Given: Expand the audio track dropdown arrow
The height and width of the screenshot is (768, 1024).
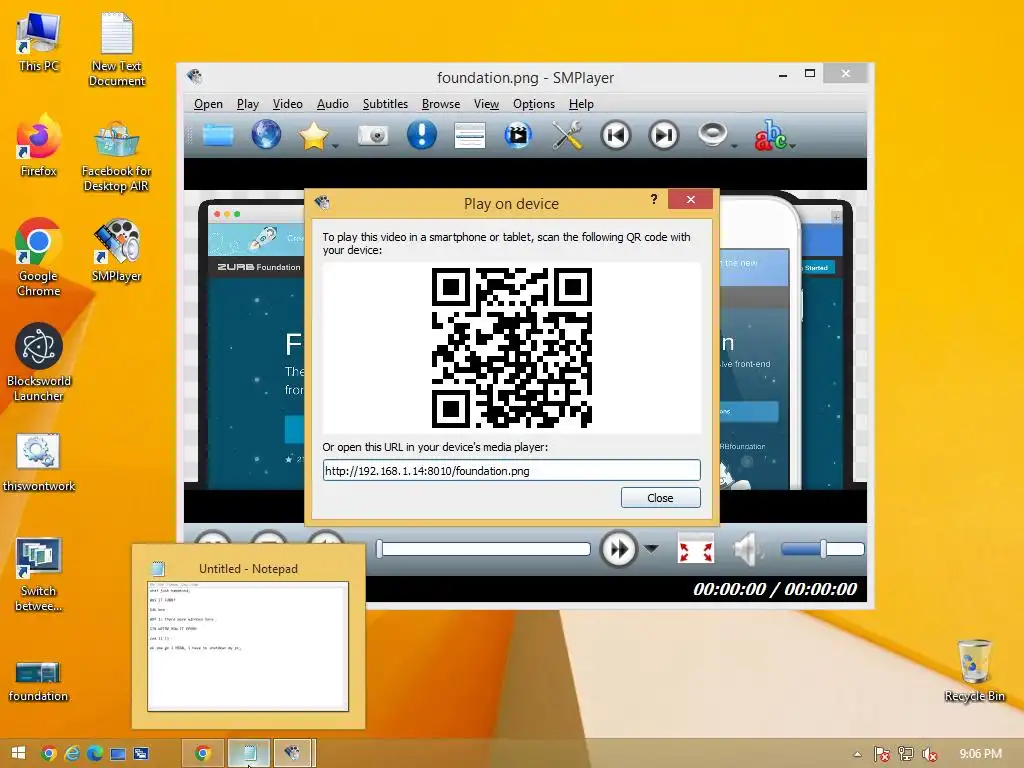Looking at the screenshot, I should pyautogui.click(x=734, y=146).
